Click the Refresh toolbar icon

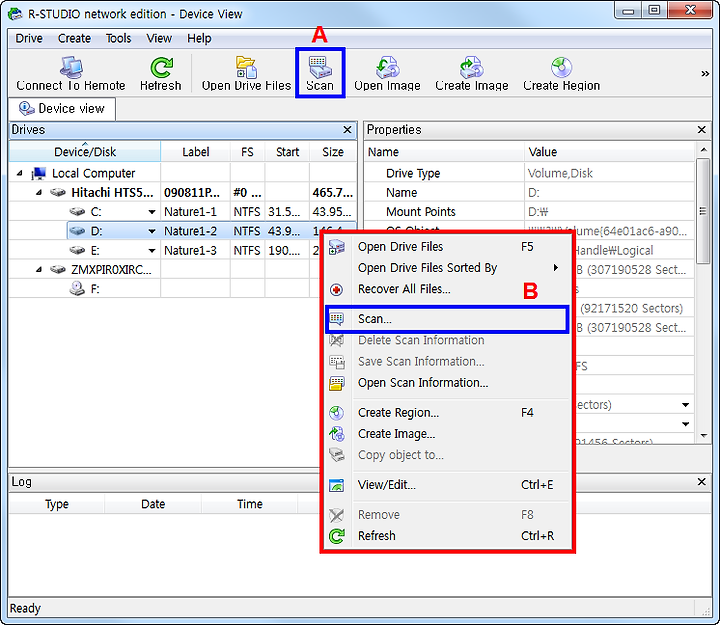(161, 73)
